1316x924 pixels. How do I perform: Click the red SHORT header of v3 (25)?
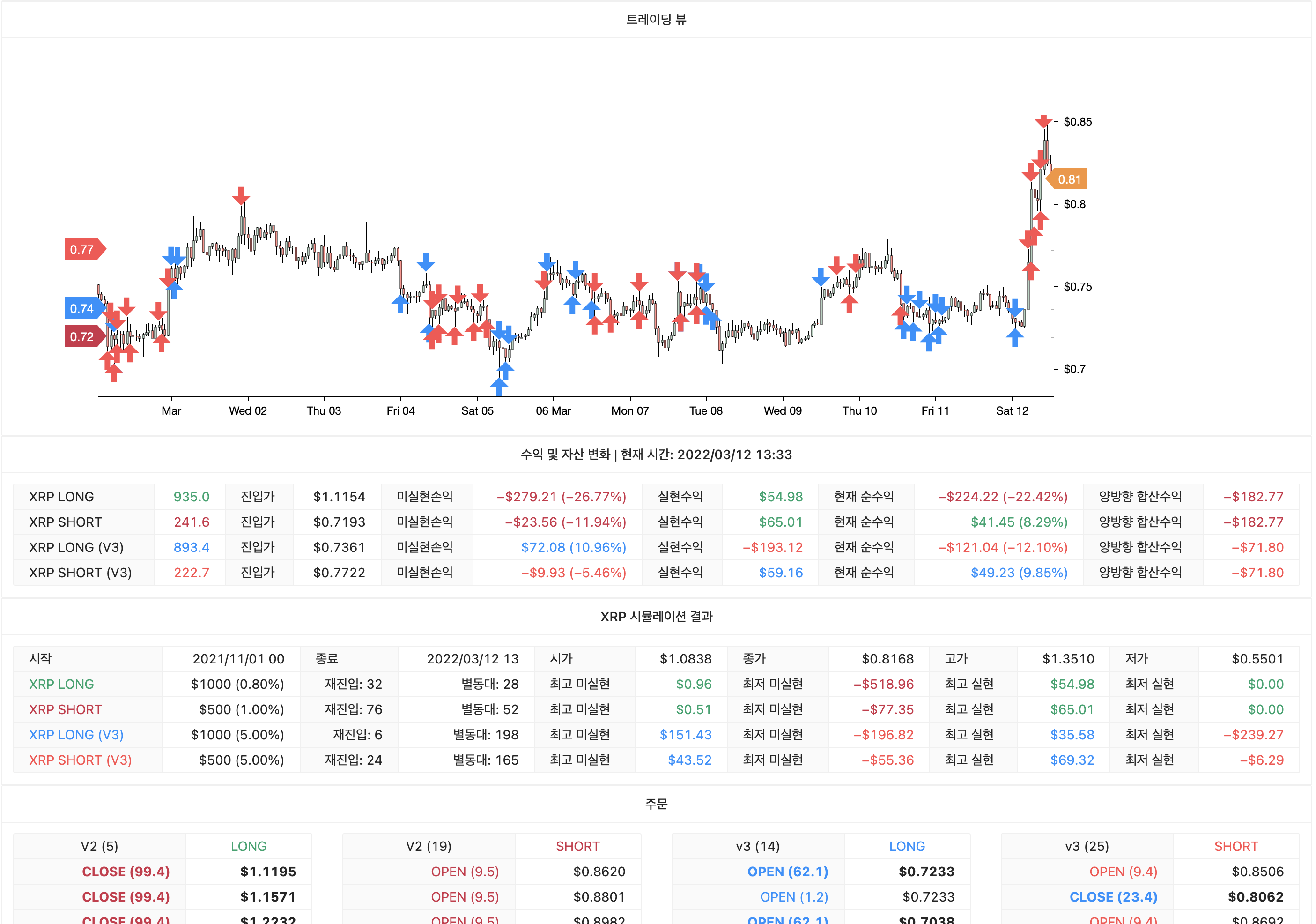(x=1236, y=846)
